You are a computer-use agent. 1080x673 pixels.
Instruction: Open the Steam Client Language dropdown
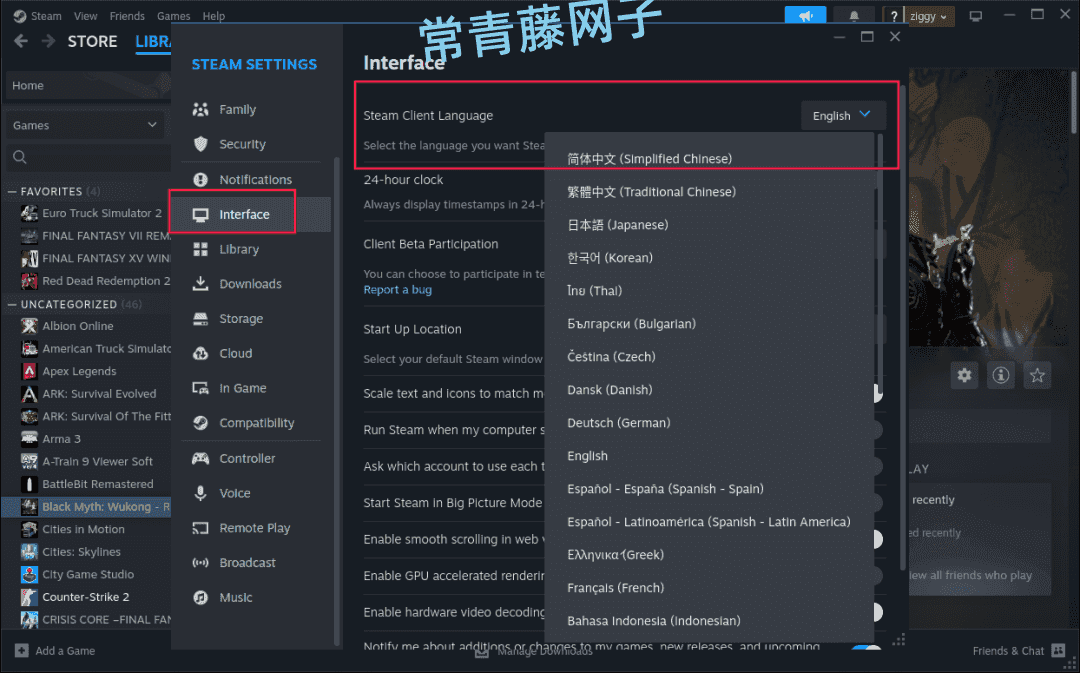coord(843,116)
